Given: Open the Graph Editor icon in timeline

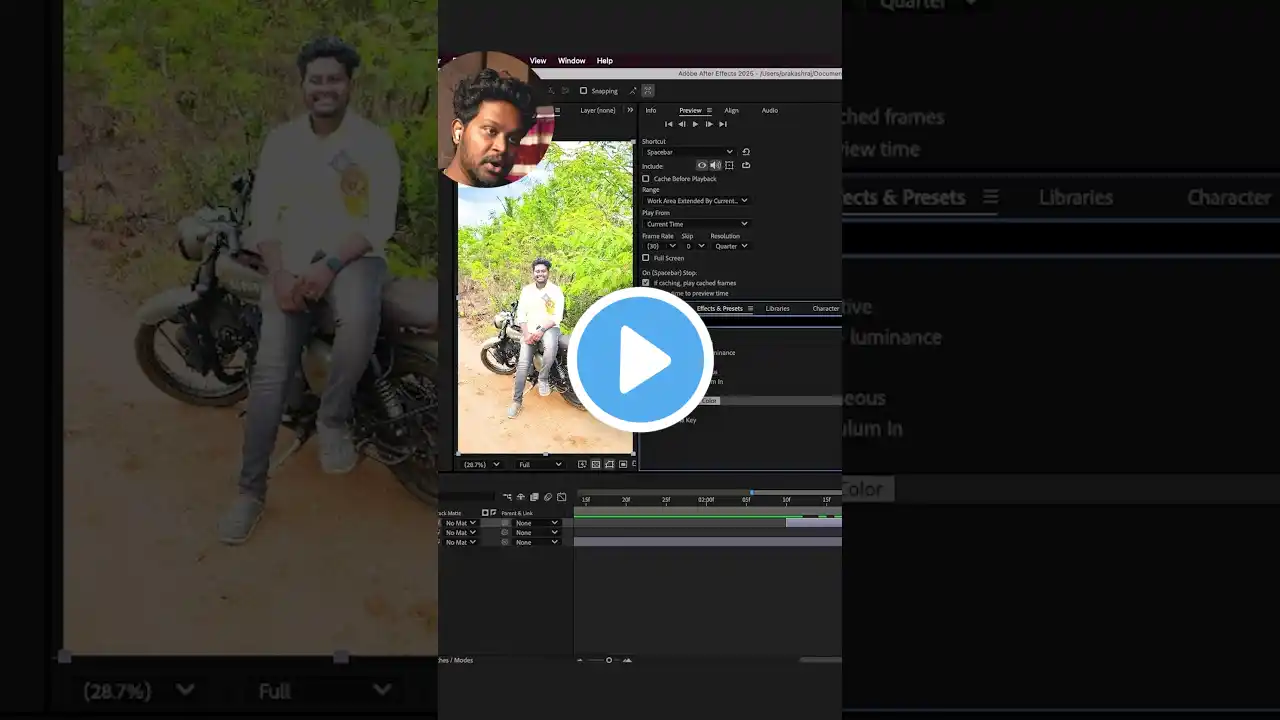Looking at the screenshot, I should tap(561, 497).
